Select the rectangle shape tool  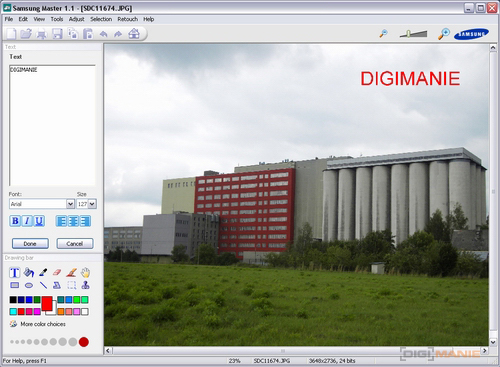pyautogui.click(x=14, y=285)
